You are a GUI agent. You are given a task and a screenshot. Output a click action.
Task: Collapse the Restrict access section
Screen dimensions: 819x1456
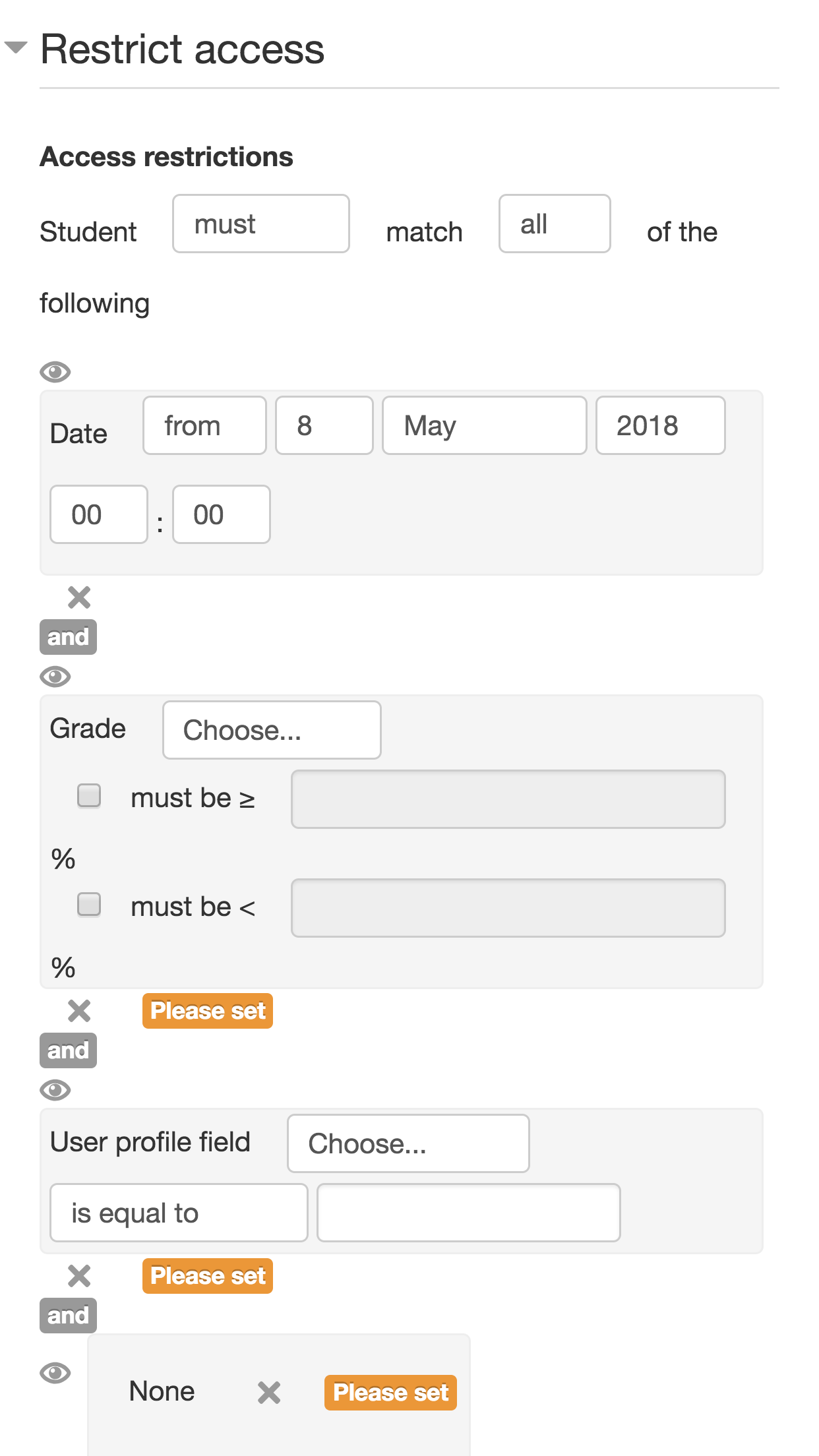click(x=16, y=47)
